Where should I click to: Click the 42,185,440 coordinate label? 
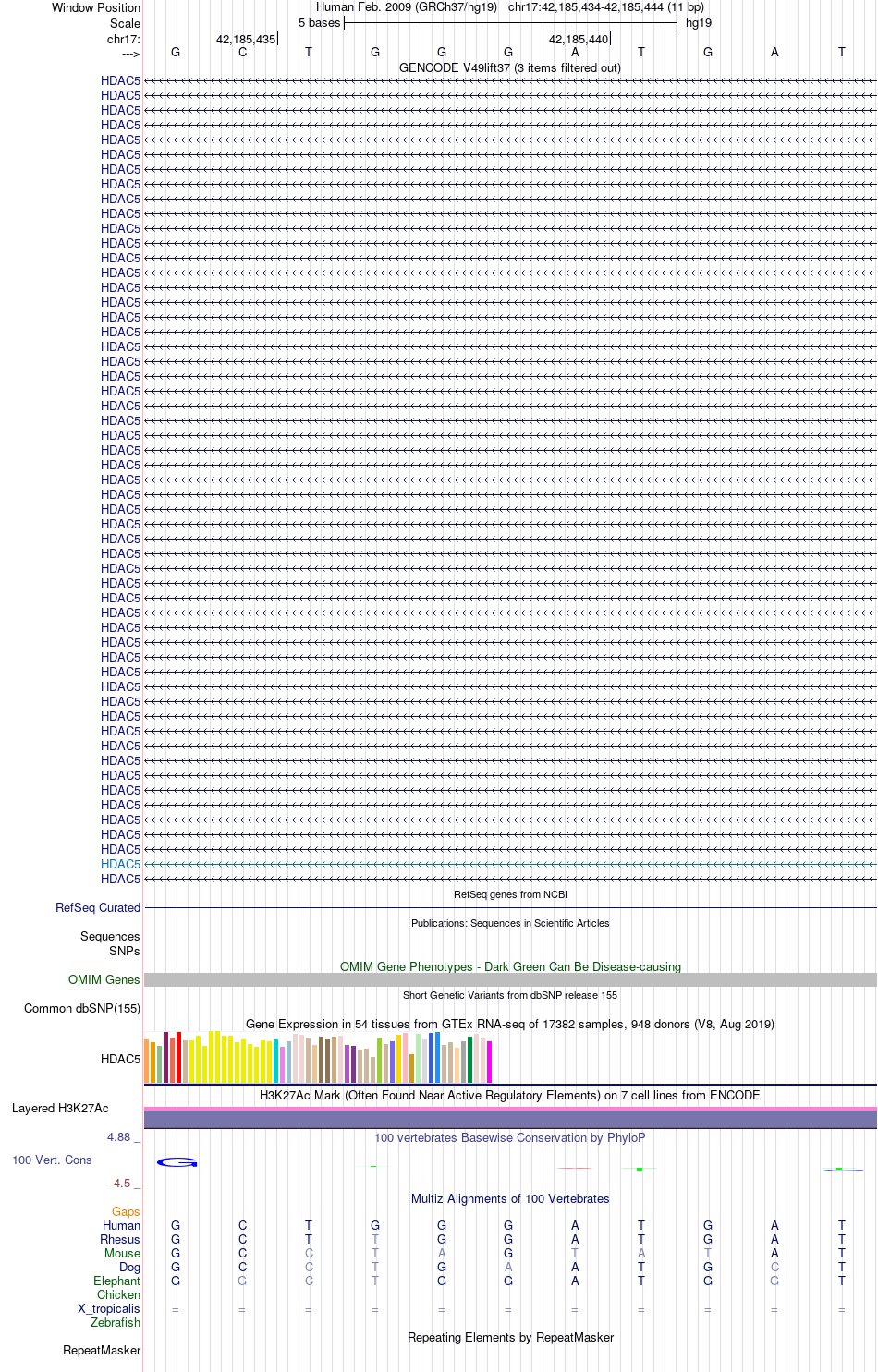click(579, 39)
